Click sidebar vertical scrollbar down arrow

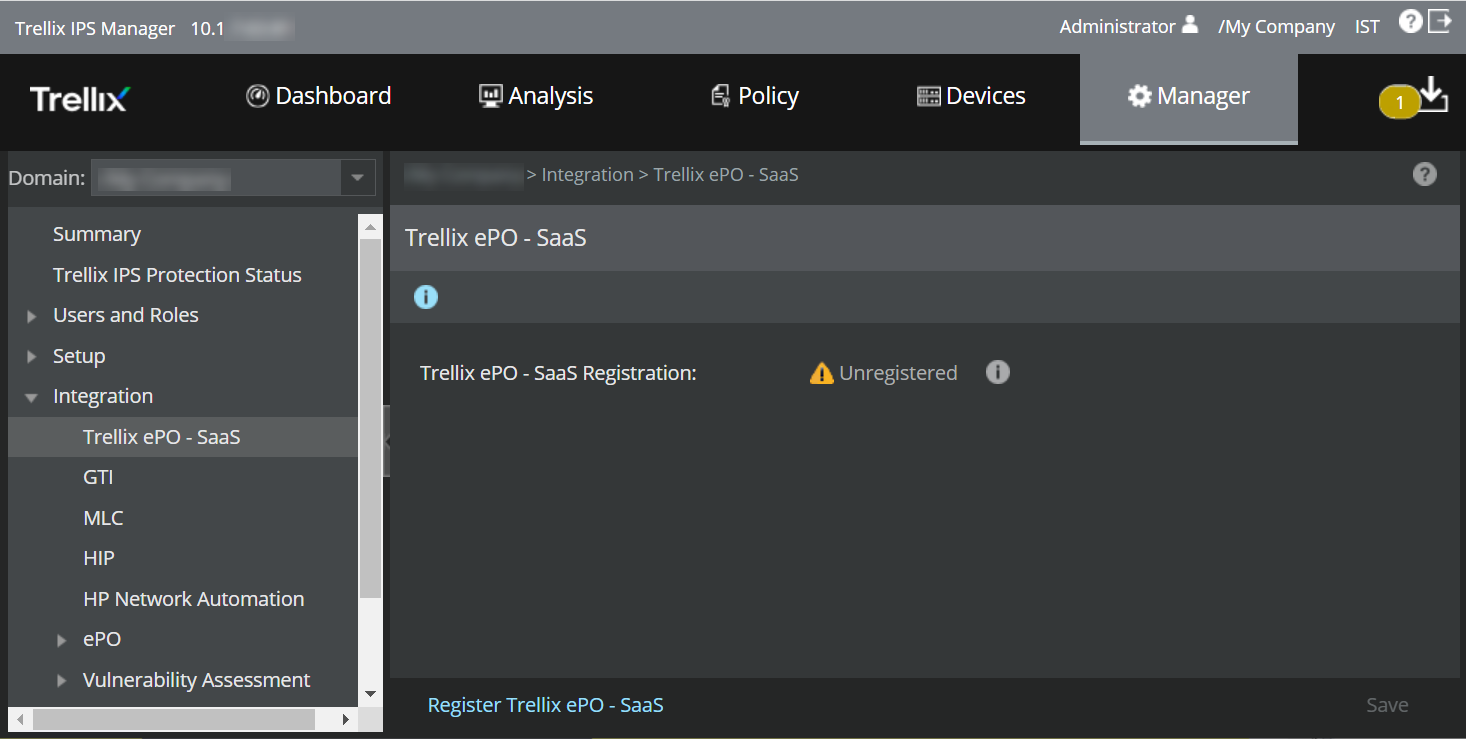(370, 693)
